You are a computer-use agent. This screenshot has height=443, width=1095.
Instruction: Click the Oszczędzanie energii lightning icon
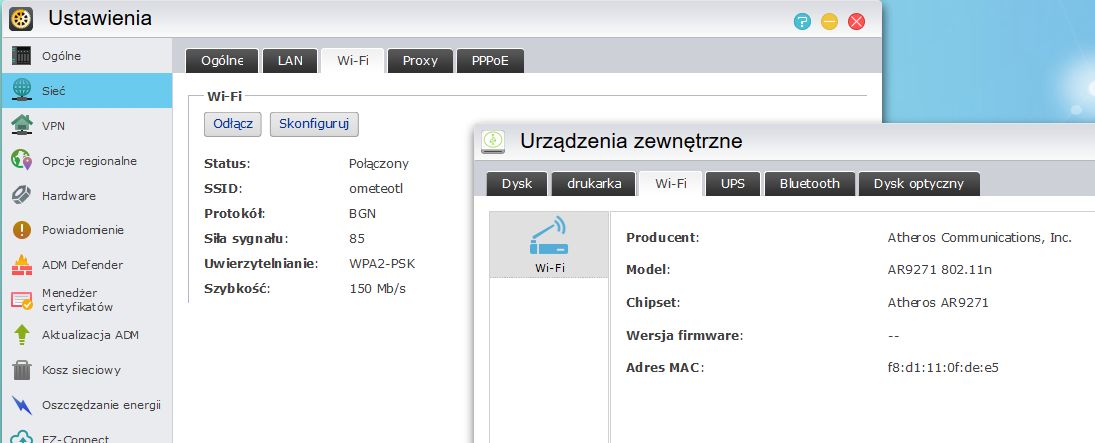22,405
